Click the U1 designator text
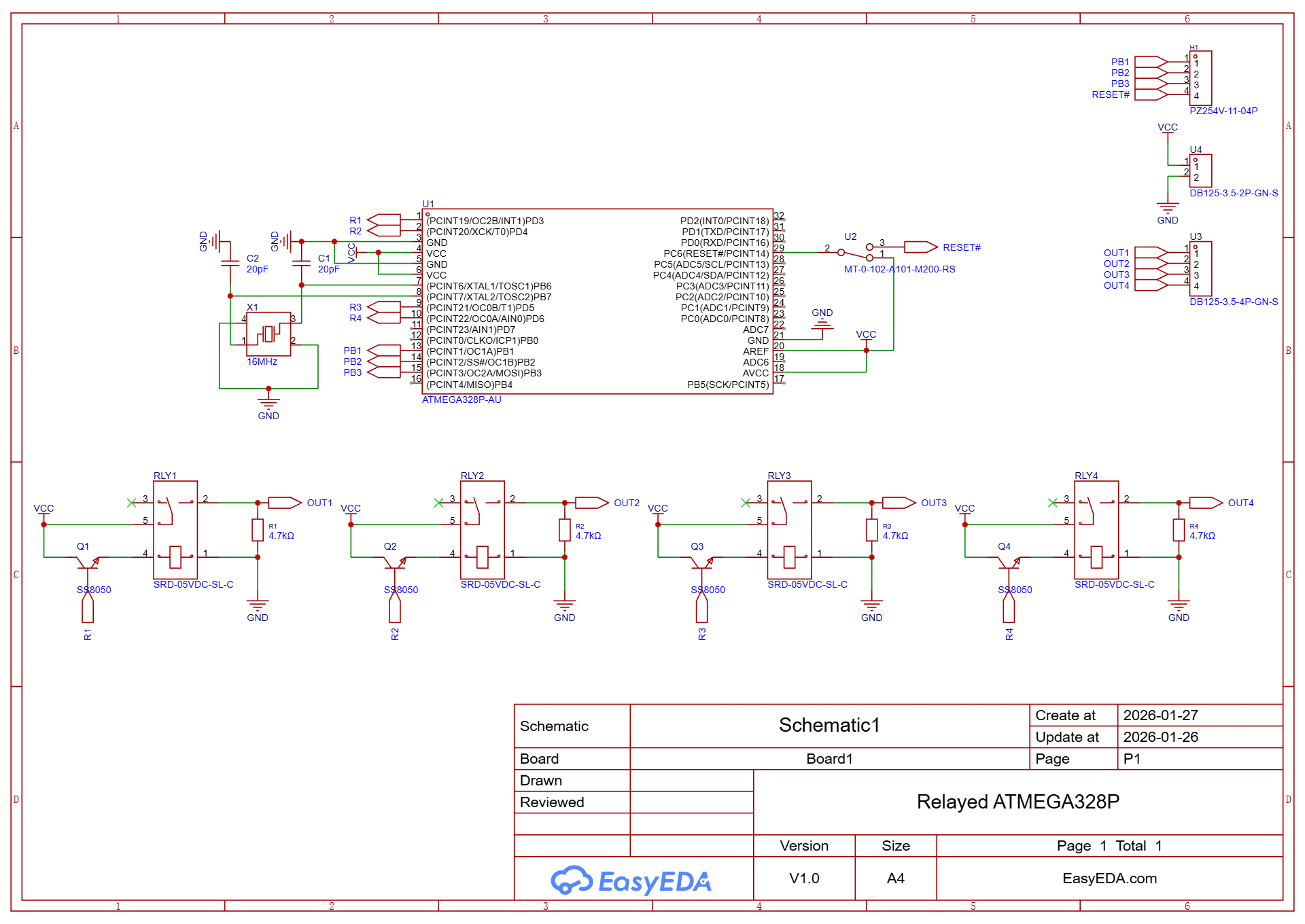This screenshot has width=1305, height=924. coord(428,204)
